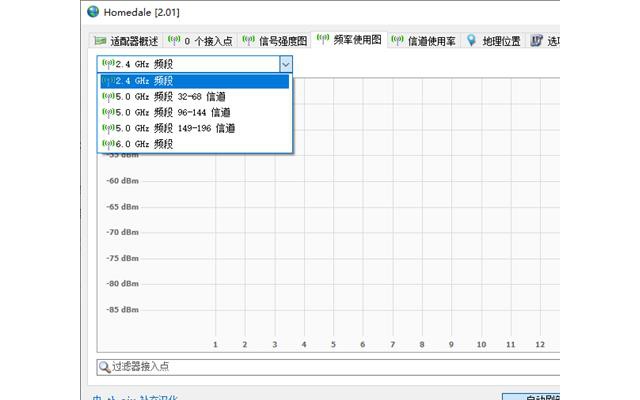Click the -65 dBm axis label
640x400 pixels.
tap(122, 207)
